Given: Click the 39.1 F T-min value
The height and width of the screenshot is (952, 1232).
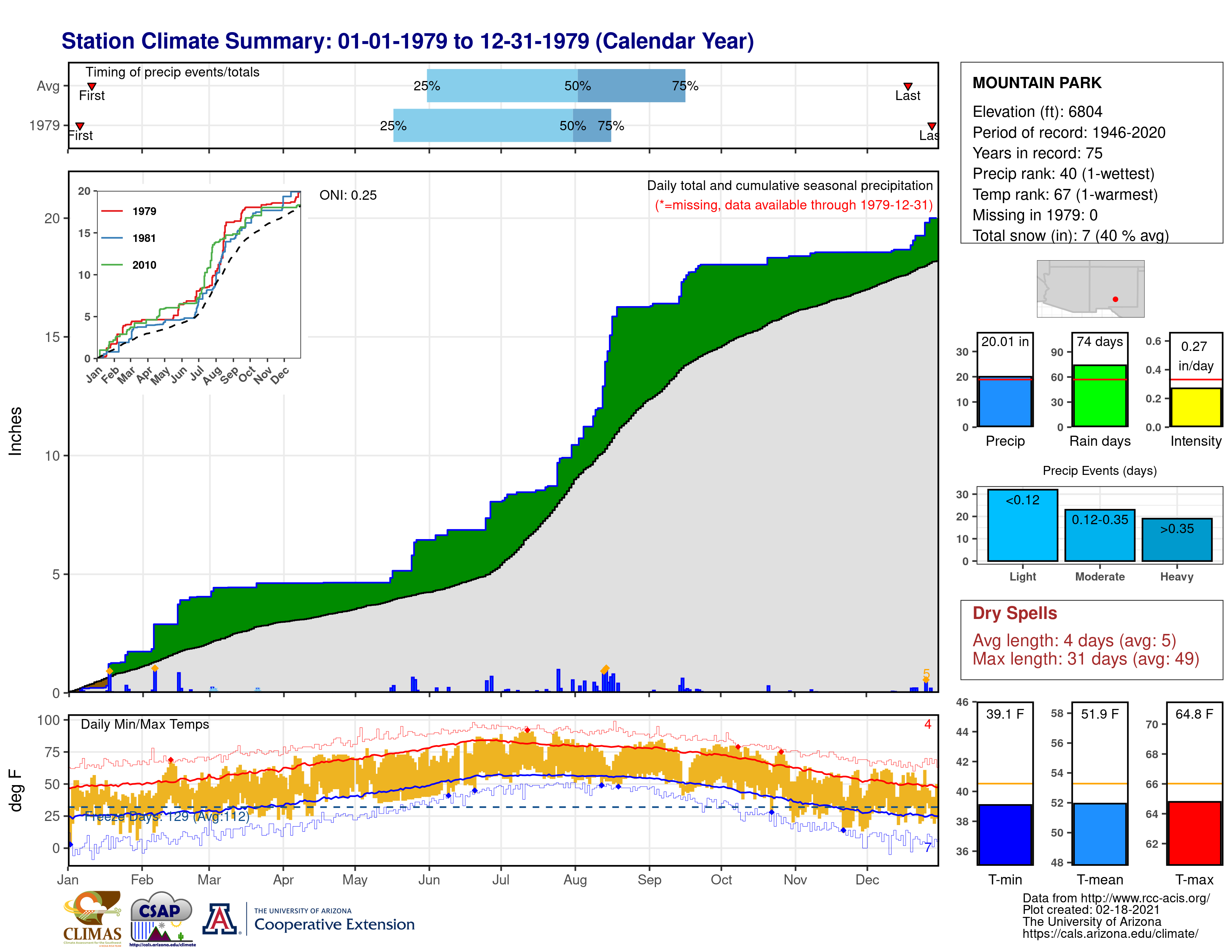Looking at the screenshot, I should tap(1005, 714).
